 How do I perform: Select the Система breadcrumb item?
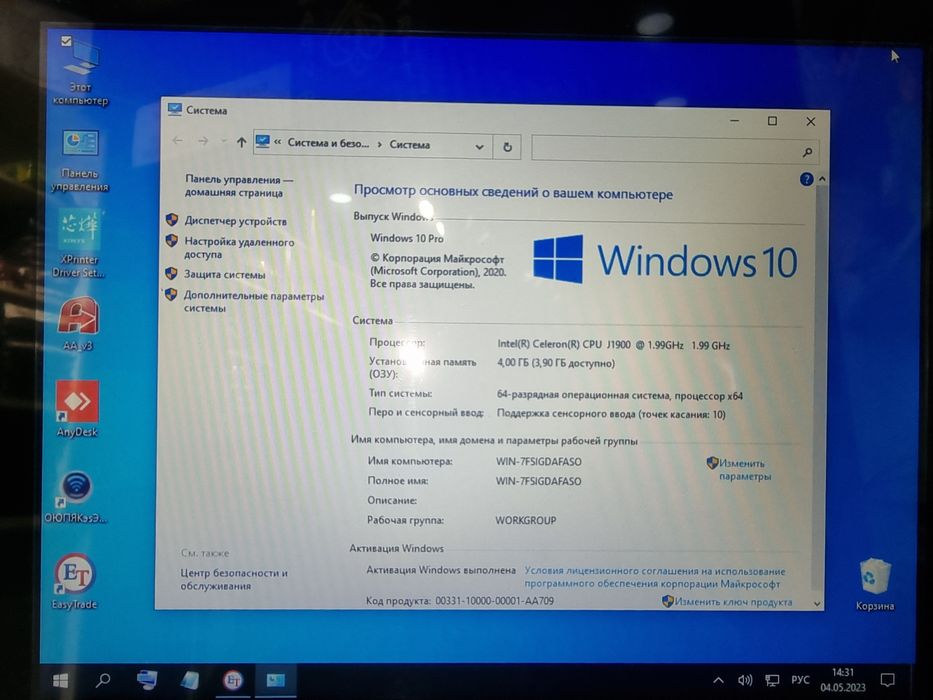click(409, 145)
